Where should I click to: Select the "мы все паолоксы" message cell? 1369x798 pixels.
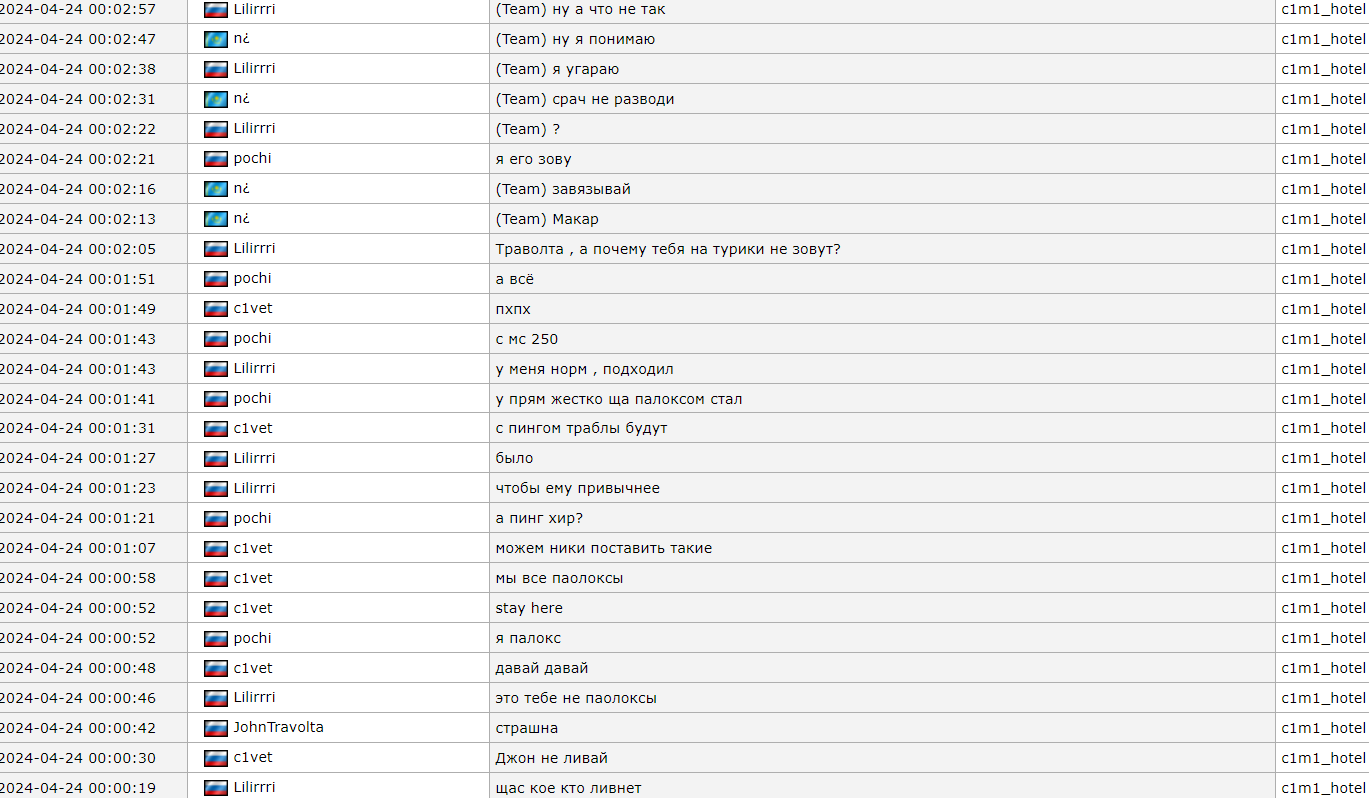(882, 578)
